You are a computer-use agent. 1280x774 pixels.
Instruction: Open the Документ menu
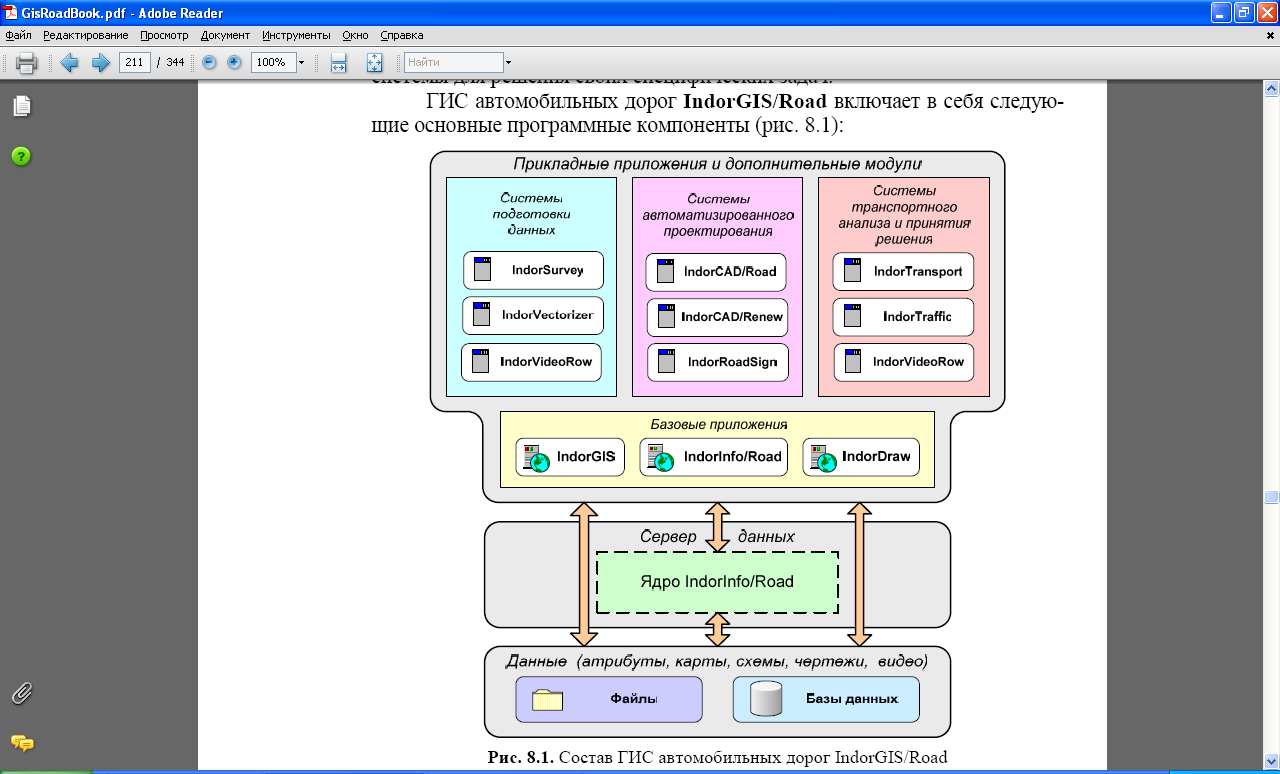[x=225, y=35]
